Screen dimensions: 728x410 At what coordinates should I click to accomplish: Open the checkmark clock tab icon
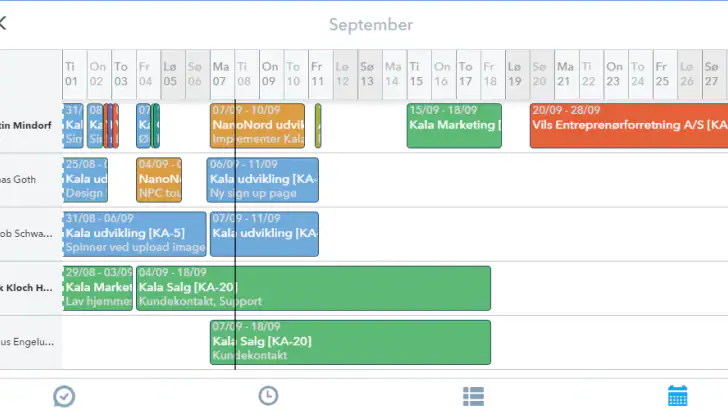point(64,397)
